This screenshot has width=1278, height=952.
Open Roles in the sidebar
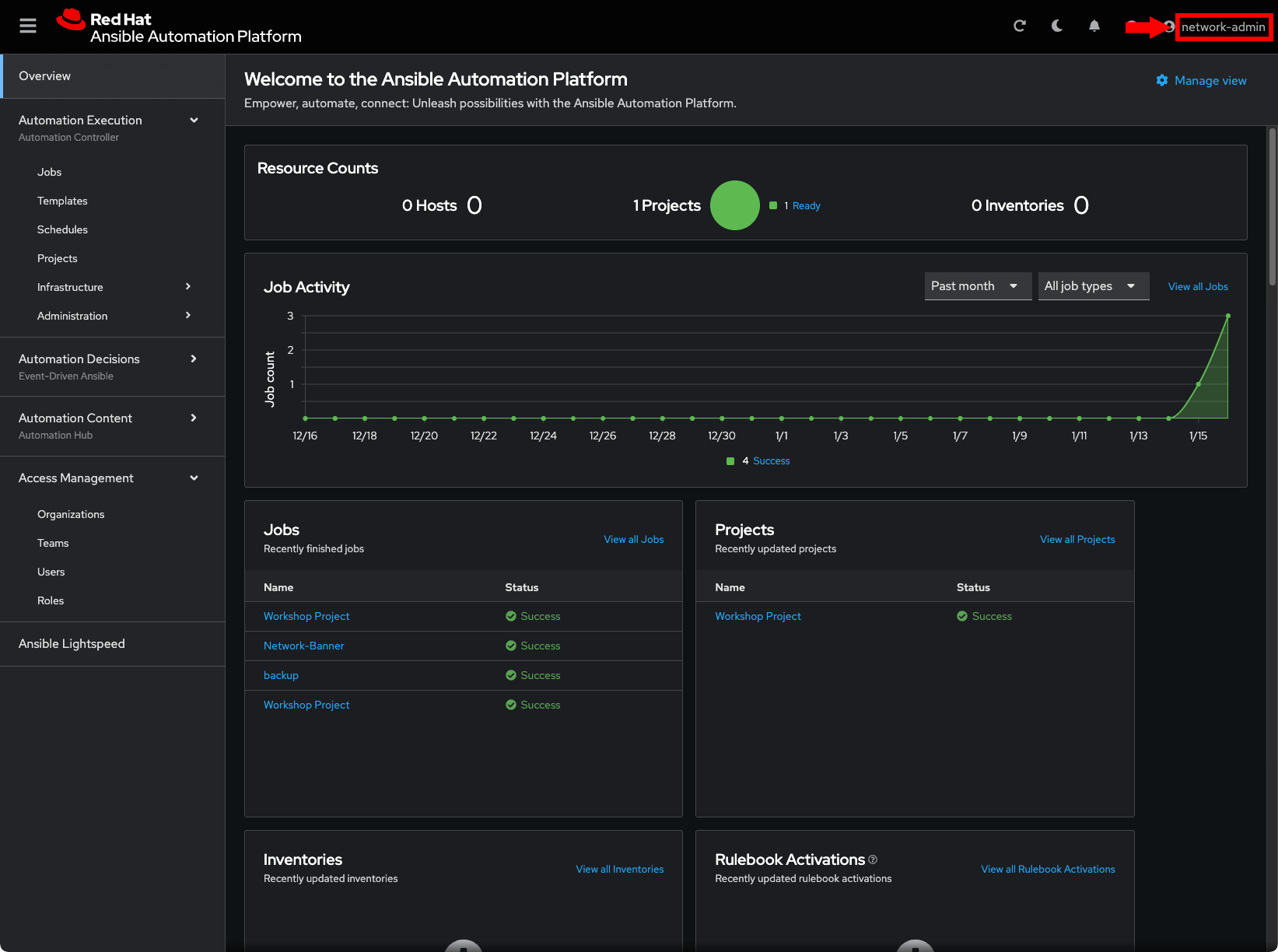click(51, 600)
